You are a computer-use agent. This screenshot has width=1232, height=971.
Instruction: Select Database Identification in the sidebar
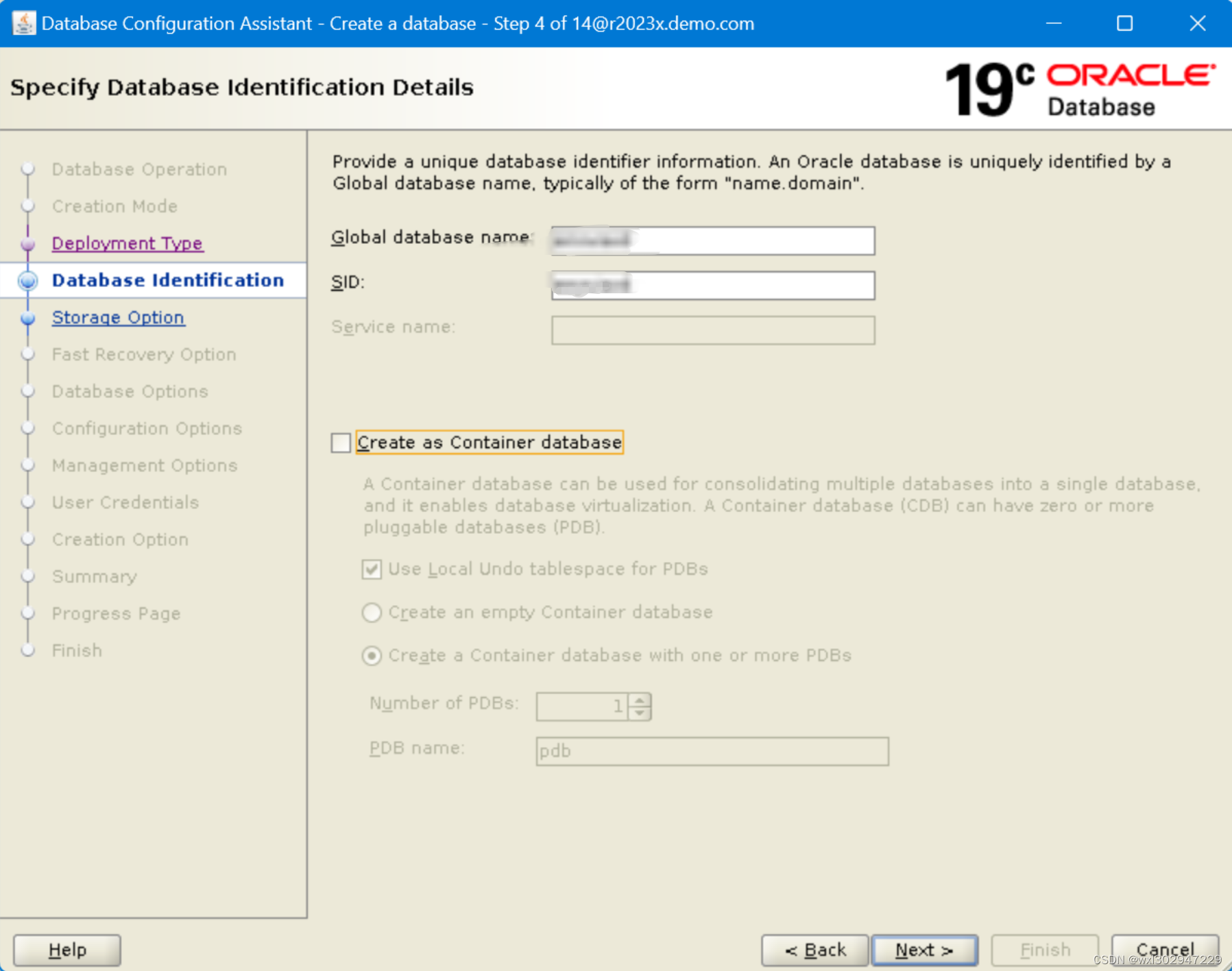pyautogui.click(x=168, y=280)
